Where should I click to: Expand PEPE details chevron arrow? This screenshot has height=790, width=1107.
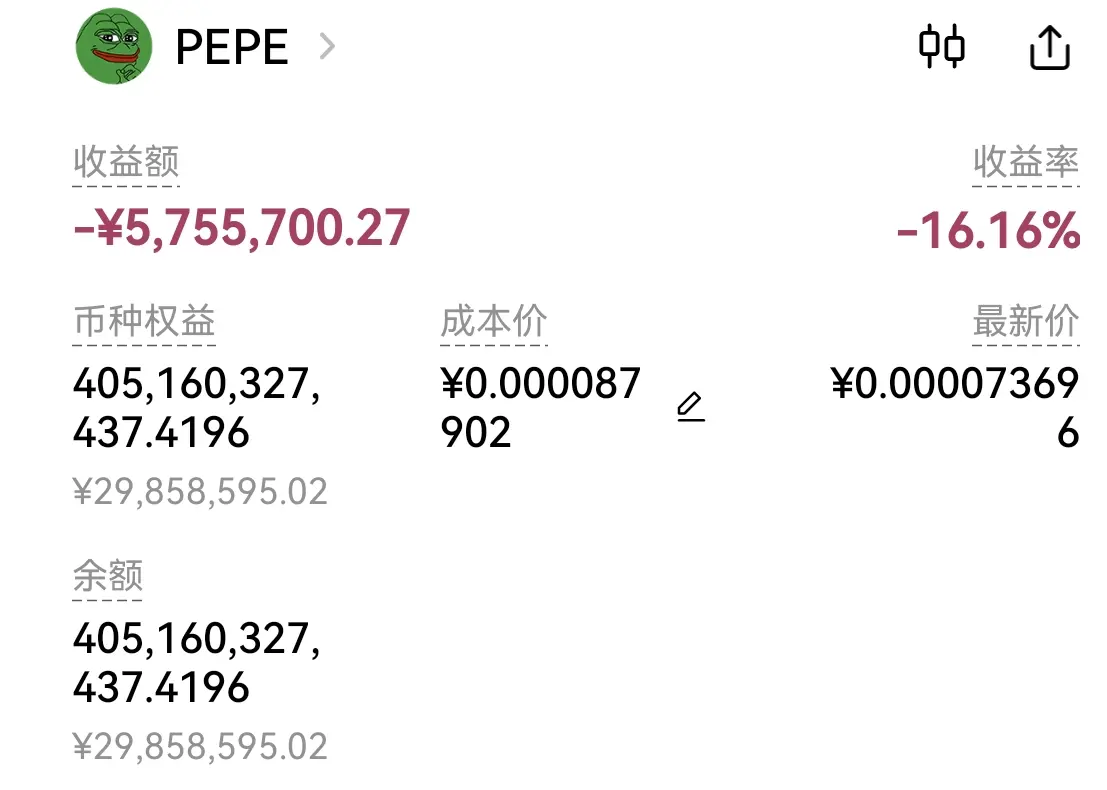[327, 47]
